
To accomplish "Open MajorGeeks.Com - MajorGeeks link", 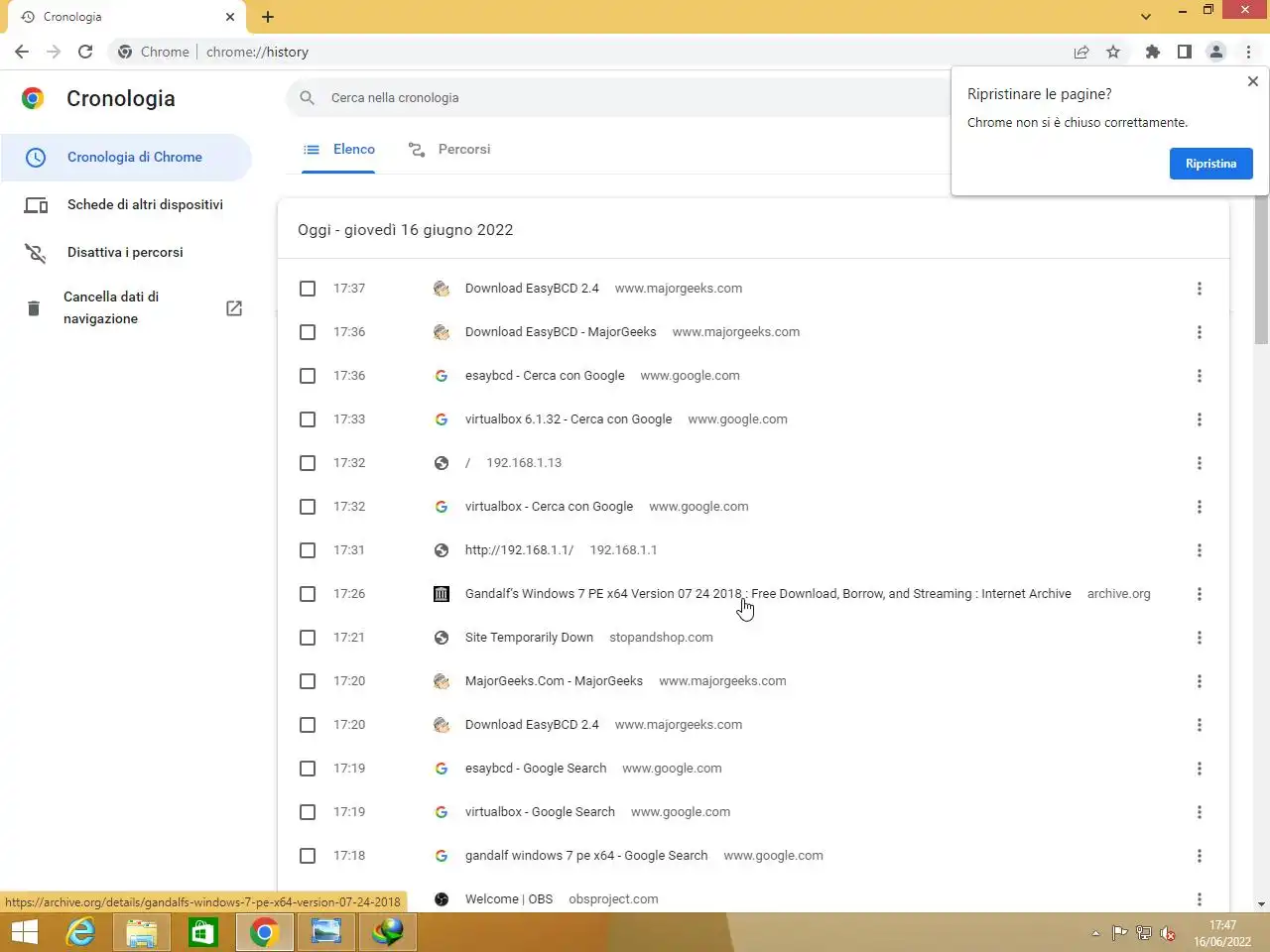I will pyautogui.click(x=554, y=681).
